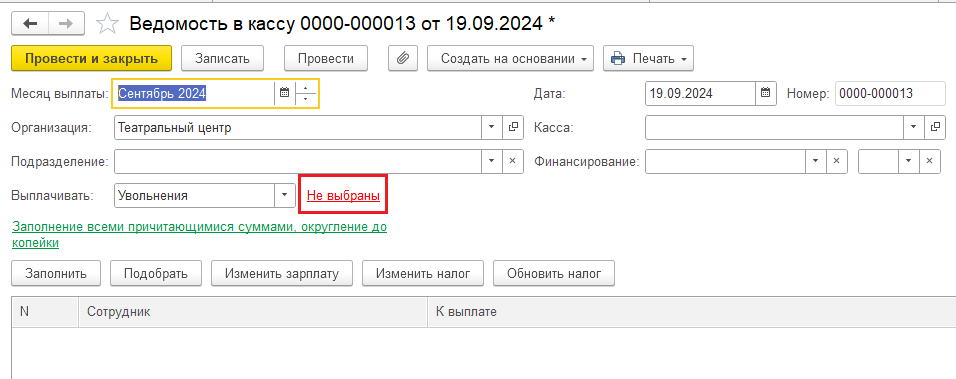Click the Сотрудник column header
This screenshot has height=379, width=956.
tap(253, 312)
